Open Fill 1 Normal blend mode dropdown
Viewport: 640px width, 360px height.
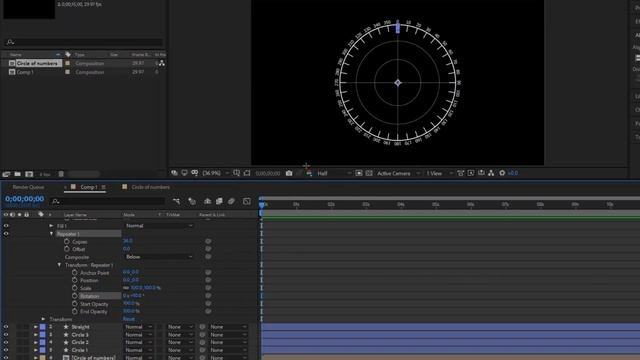pyautogui.click(x=158, y=226)
